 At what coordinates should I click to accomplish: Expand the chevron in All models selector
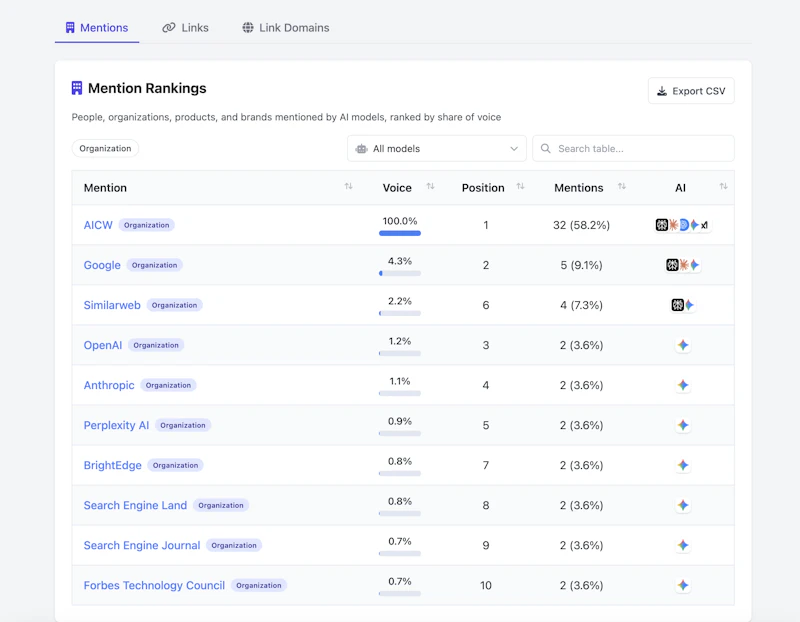(x=514, y=148)
